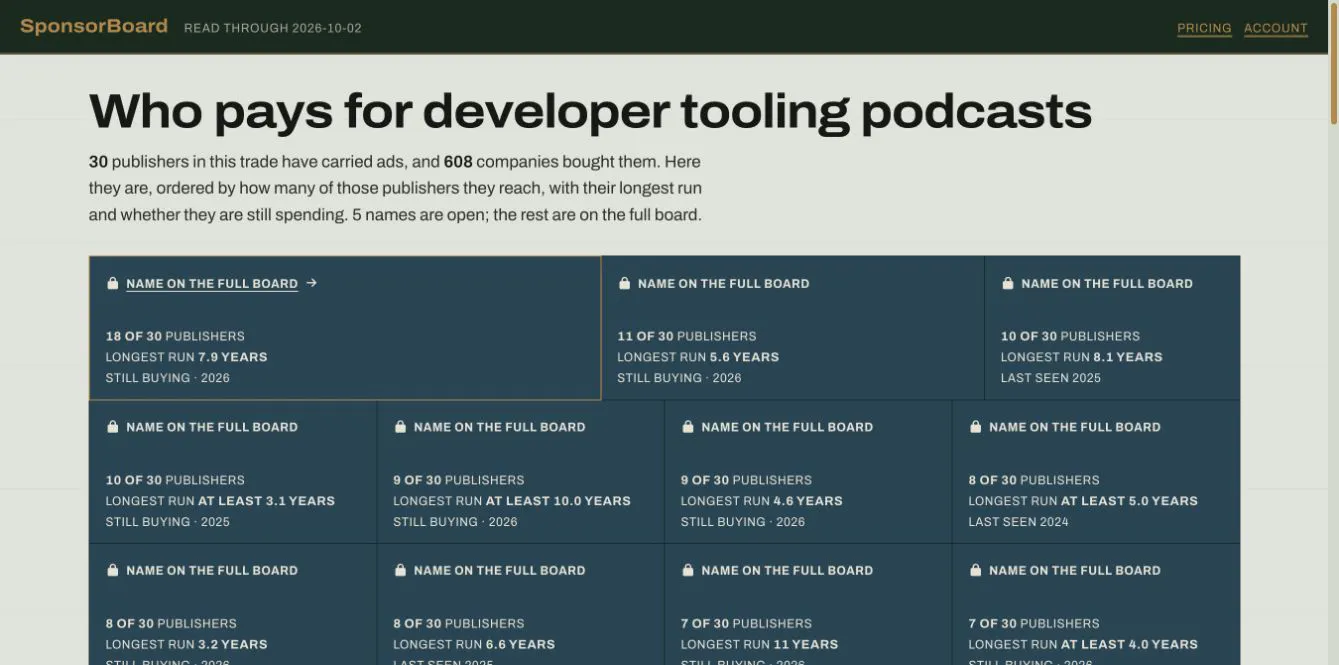The image size is (1339, 665).
Task: Click "Name on the Full Board" title above 5.6 years
Action: pyautogui.click(x=724, y=284)
